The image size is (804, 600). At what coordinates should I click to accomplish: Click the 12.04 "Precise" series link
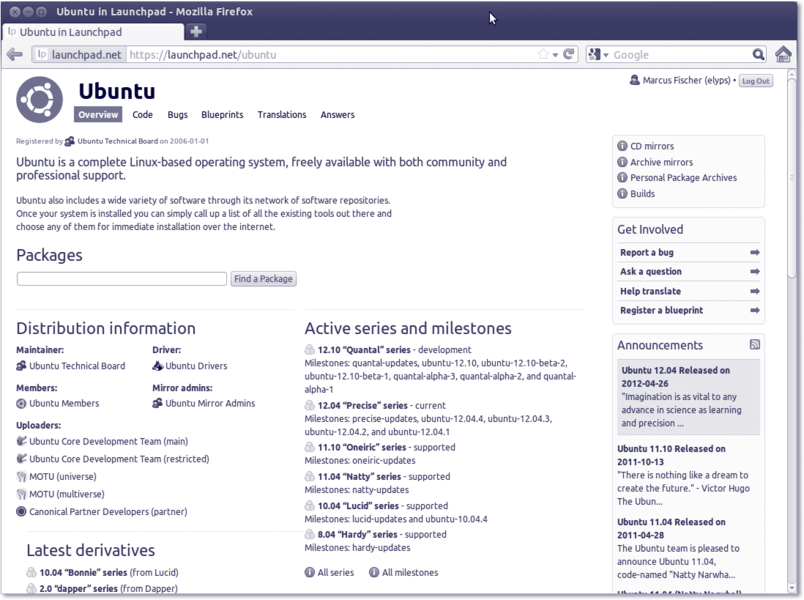[x=364, y=405]
